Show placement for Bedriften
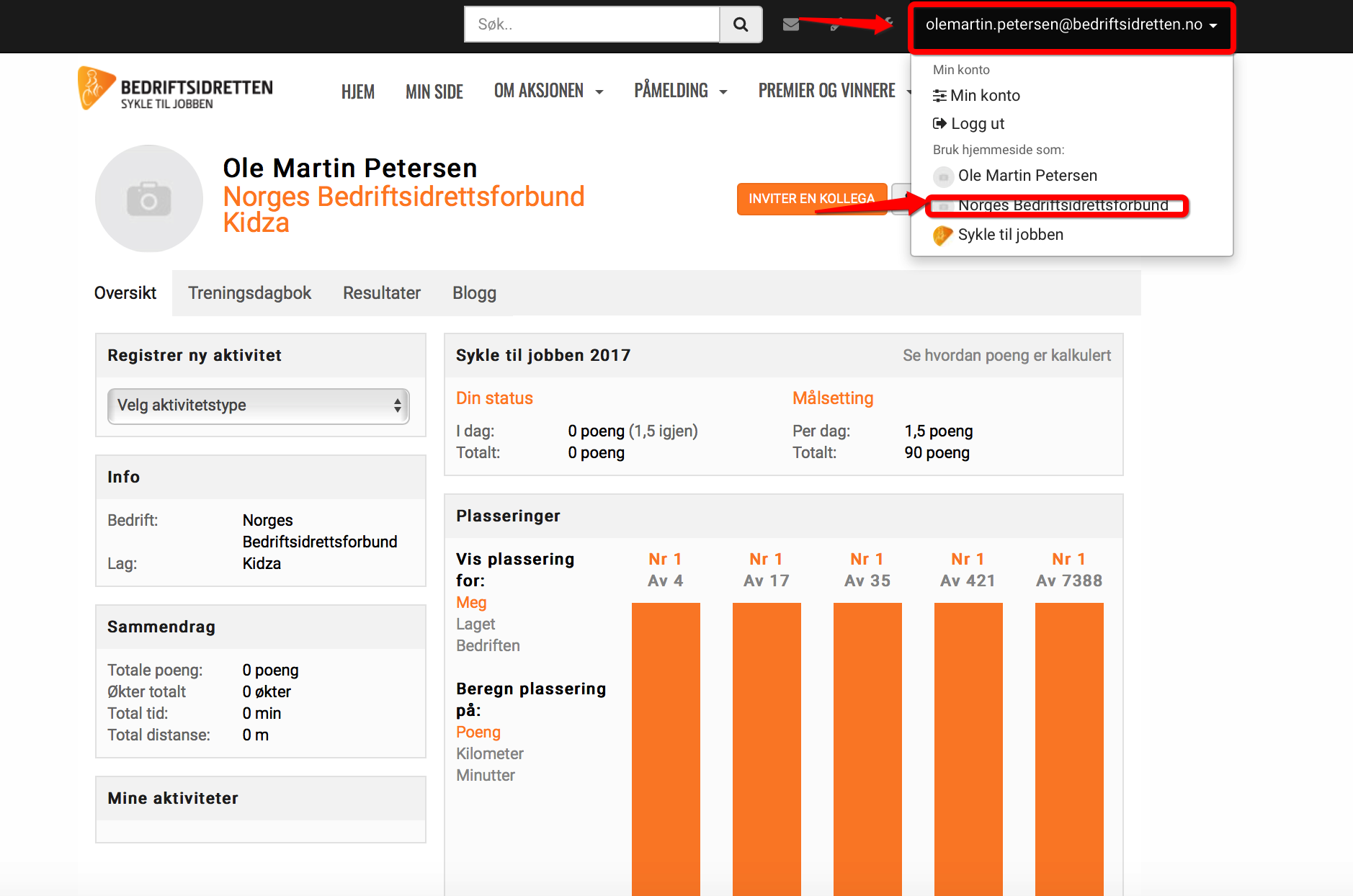This screenshot has height=896, width=1353. [488, 646]
